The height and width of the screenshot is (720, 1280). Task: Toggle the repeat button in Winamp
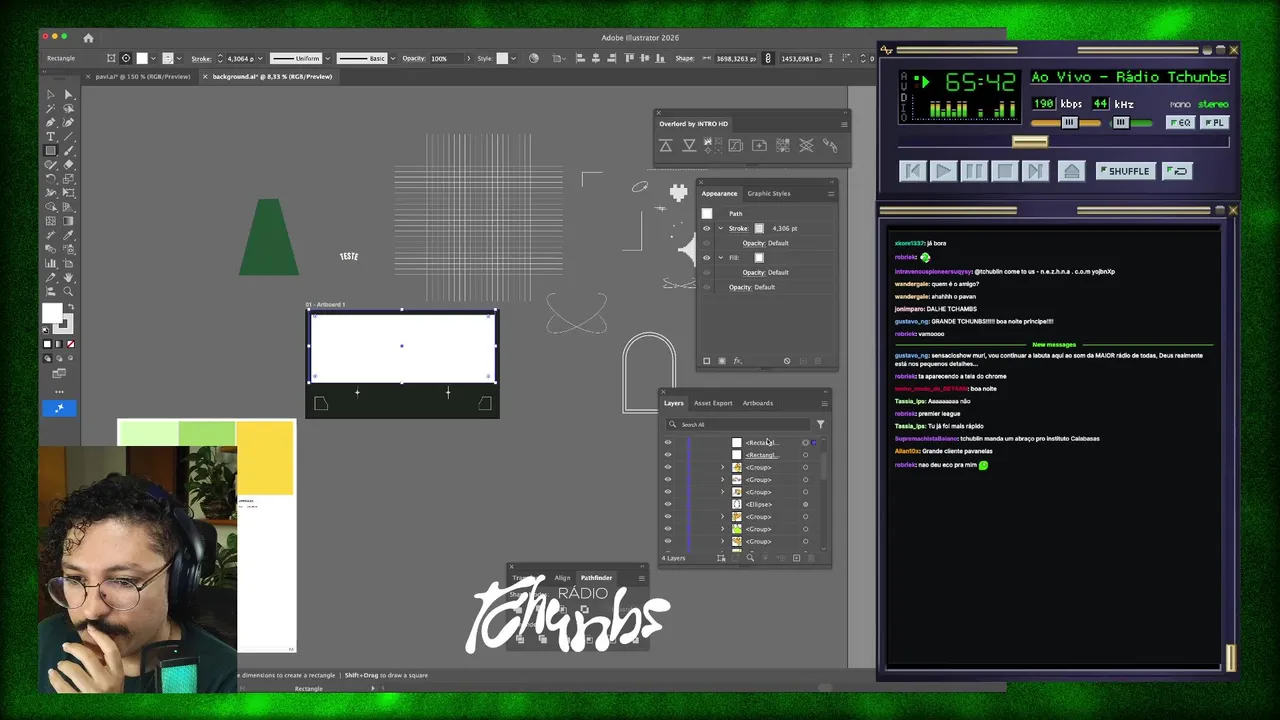pos(1177,171)
